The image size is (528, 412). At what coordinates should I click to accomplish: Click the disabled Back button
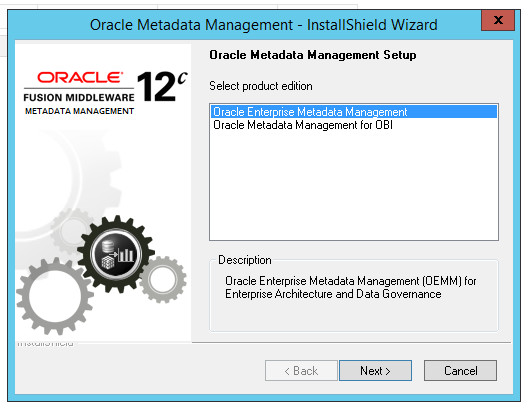click(301, 371)
